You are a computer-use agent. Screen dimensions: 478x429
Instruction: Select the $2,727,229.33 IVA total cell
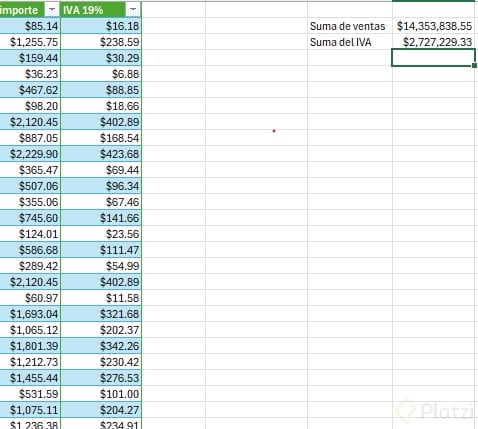click(434, 42)
